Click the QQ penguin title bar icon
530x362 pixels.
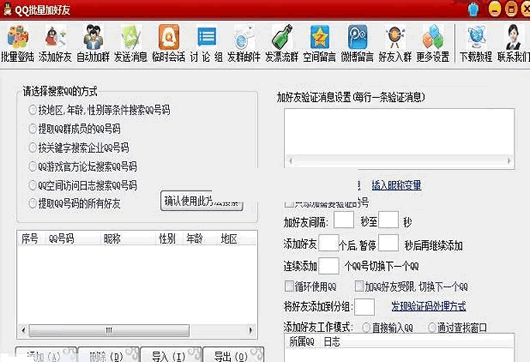point(7,9)
